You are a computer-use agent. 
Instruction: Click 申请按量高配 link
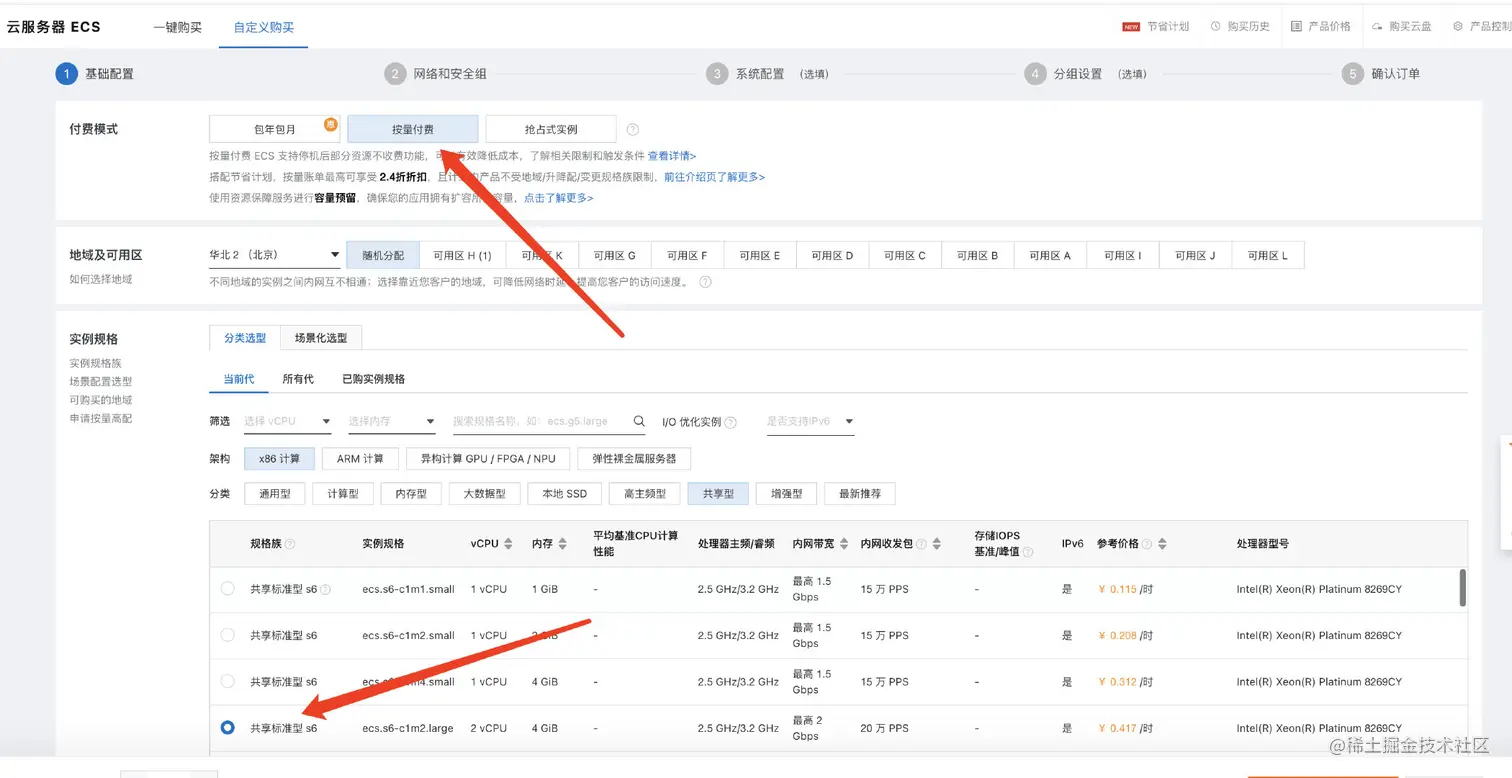101,418
